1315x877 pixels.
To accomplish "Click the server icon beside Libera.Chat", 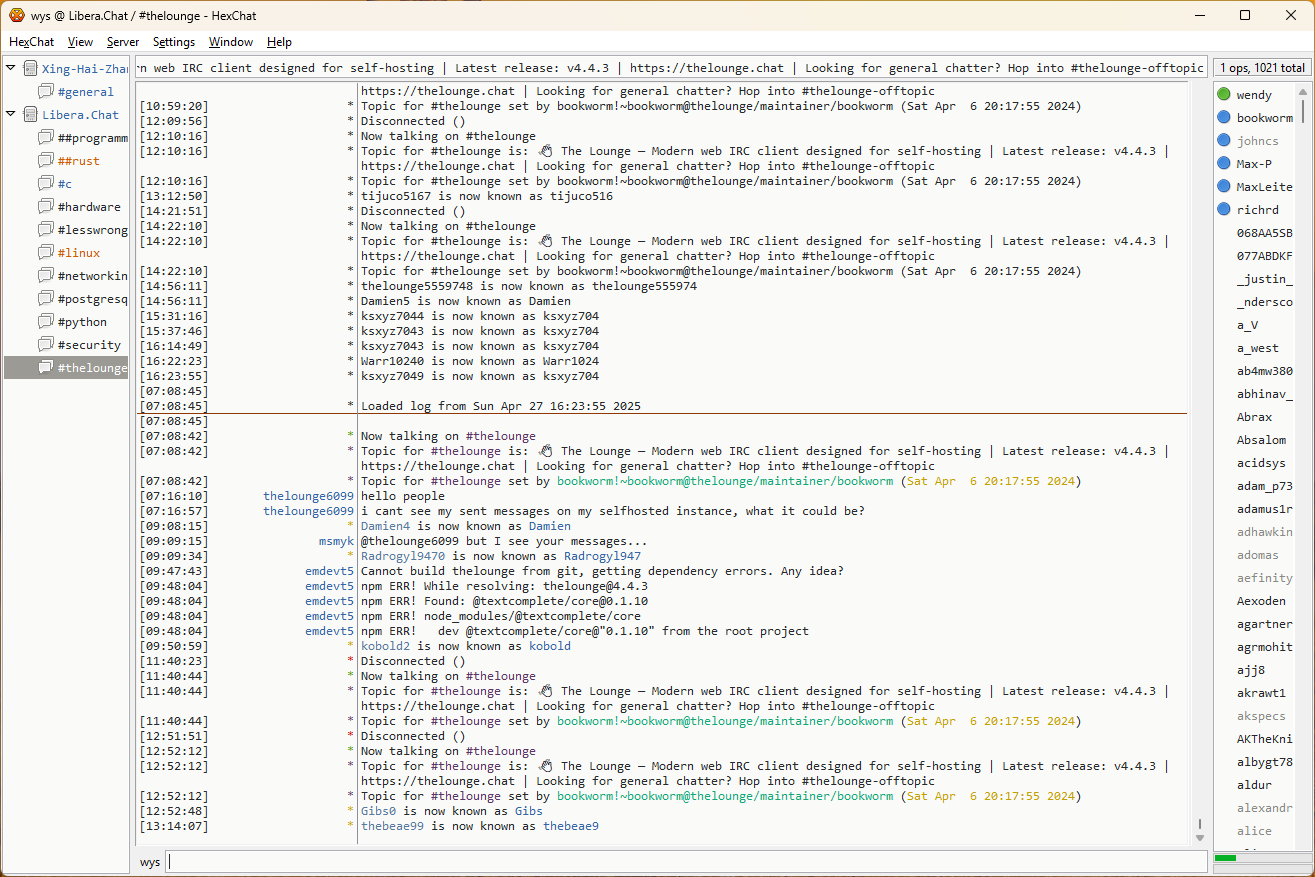I will pos(30,115).
